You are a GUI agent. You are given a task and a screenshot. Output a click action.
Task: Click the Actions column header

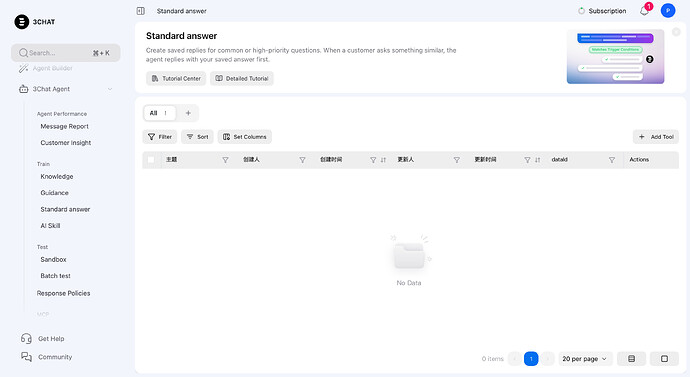pyautogui.click(x=639, y=160)
